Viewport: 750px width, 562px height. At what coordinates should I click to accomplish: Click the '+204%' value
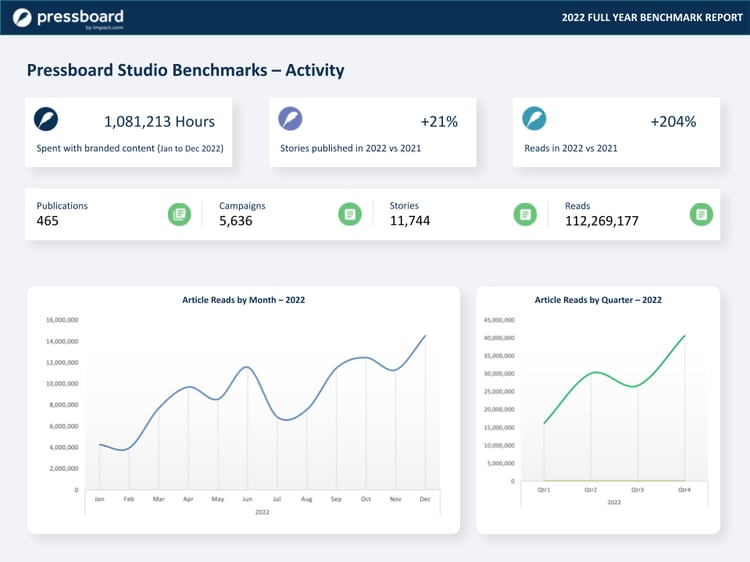click(673, 121)
